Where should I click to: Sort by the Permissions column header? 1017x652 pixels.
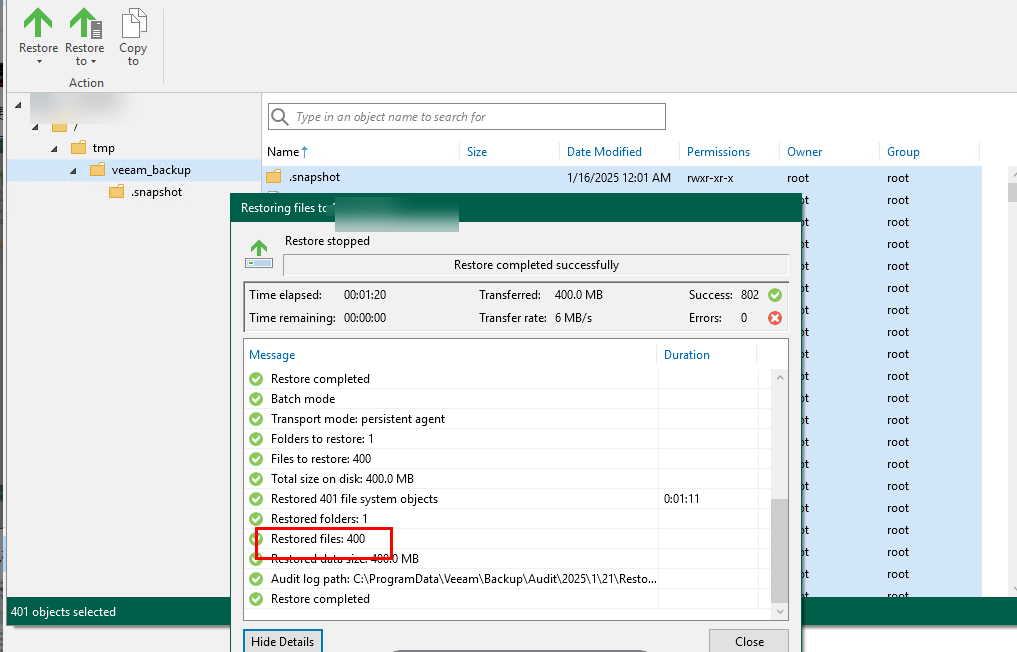[718, 152]
